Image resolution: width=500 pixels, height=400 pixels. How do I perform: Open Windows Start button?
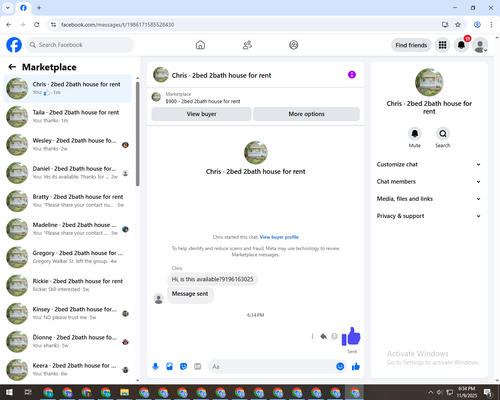9,392
